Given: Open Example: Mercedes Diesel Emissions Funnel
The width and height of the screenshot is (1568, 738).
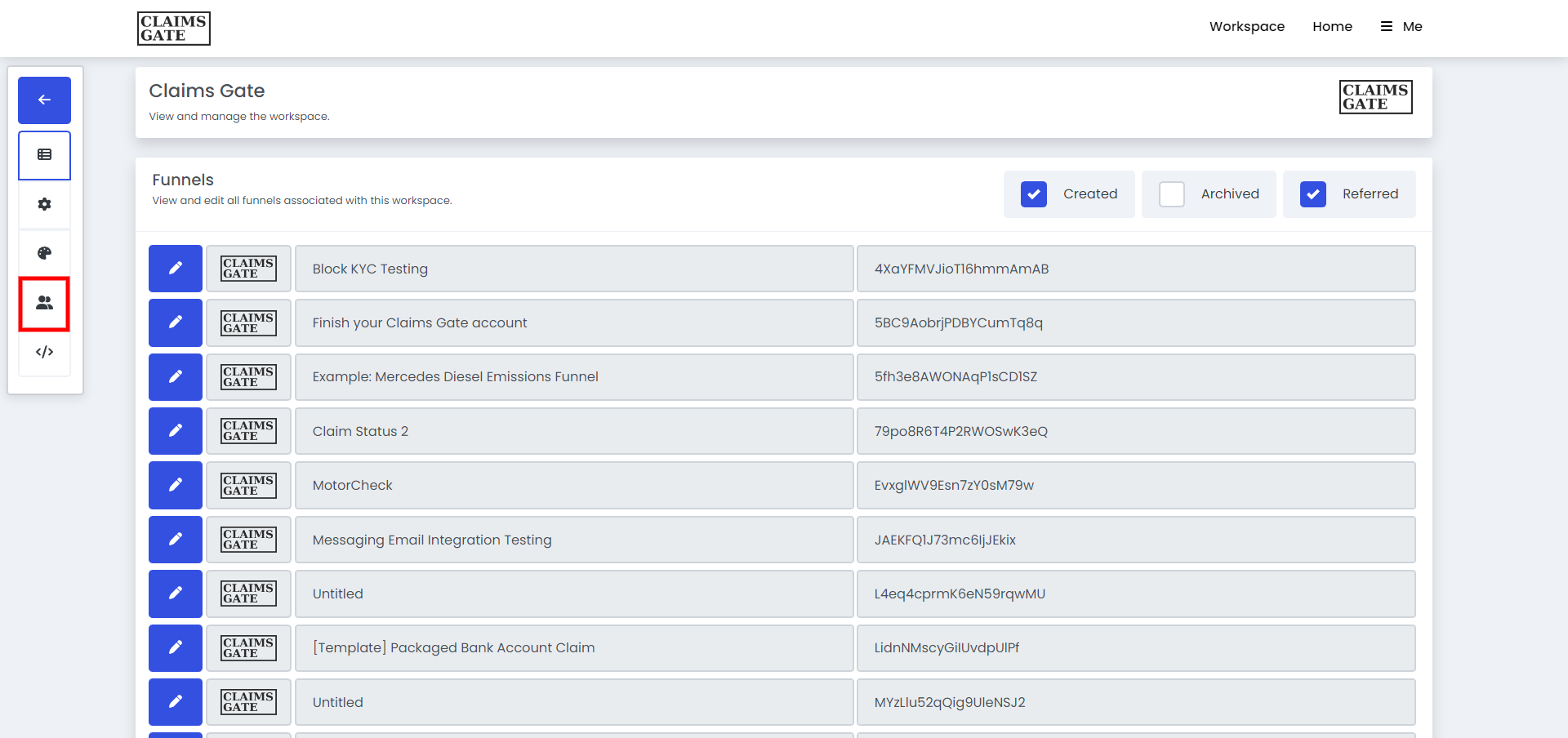Looking at the screenshot, I should click(x=573, y=377).
